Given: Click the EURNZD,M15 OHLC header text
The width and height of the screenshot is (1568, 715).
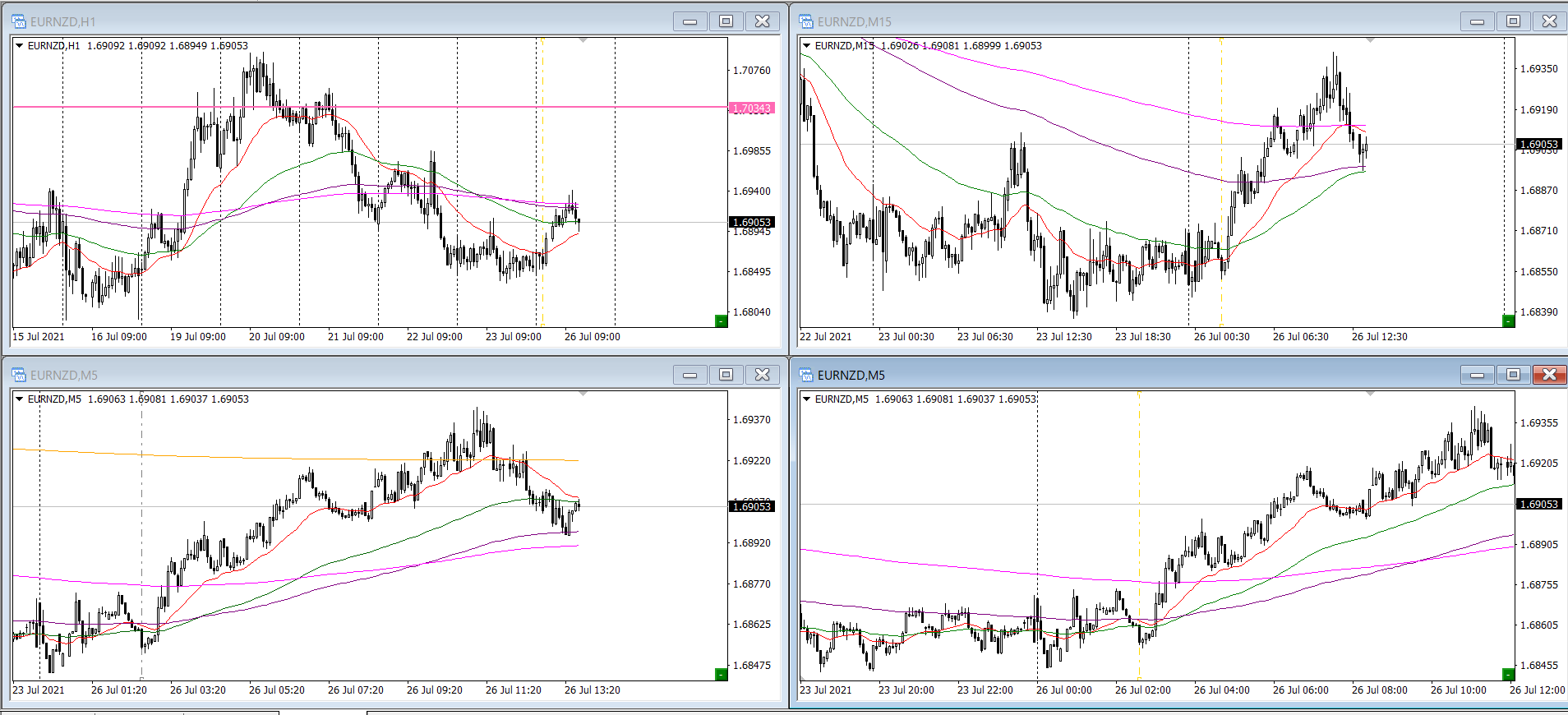Looking at the screenshot, I should (x=929, y=46).
